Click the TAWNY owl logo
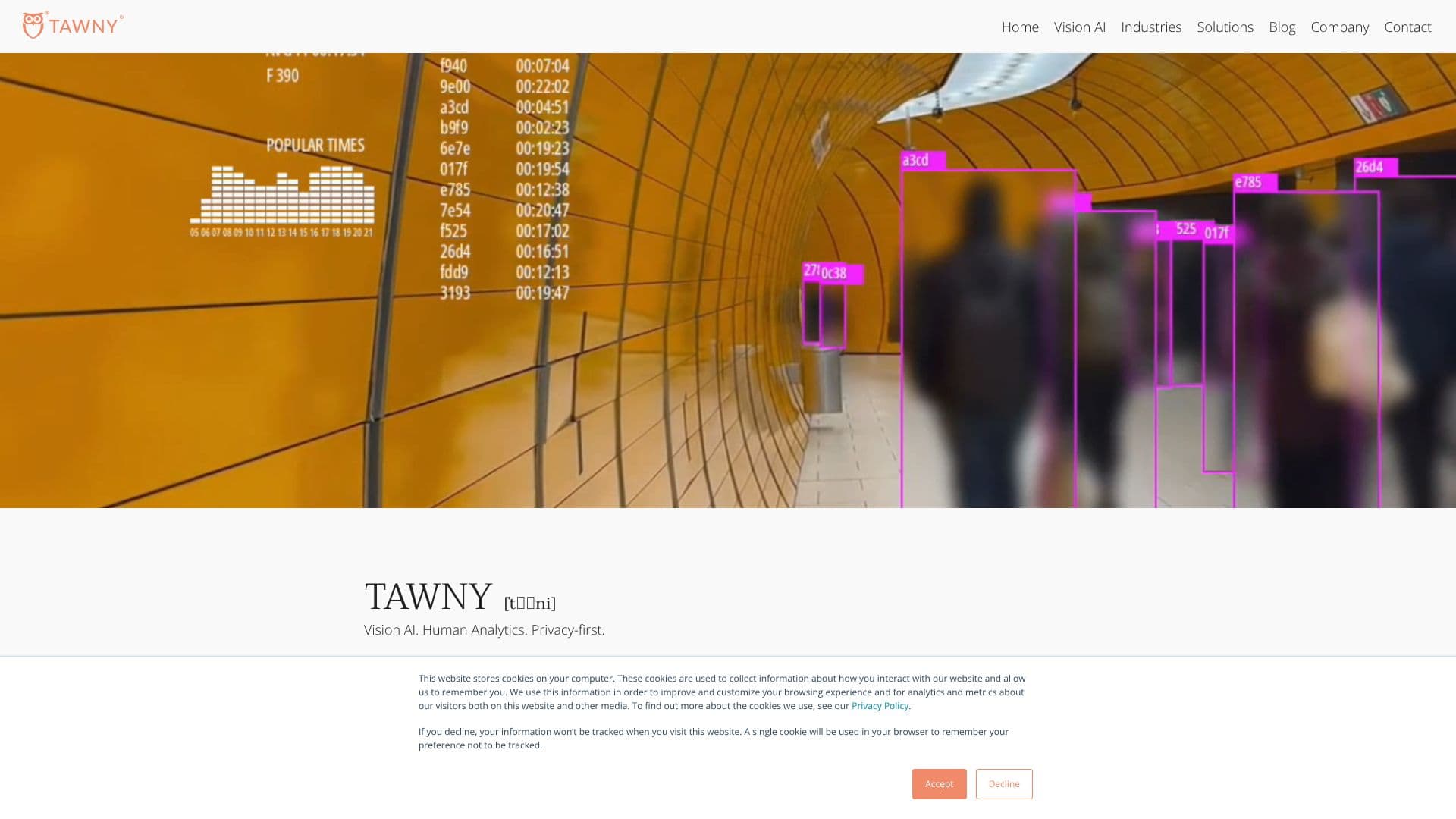Screen dimensions: 1456x819 point(73,26)
